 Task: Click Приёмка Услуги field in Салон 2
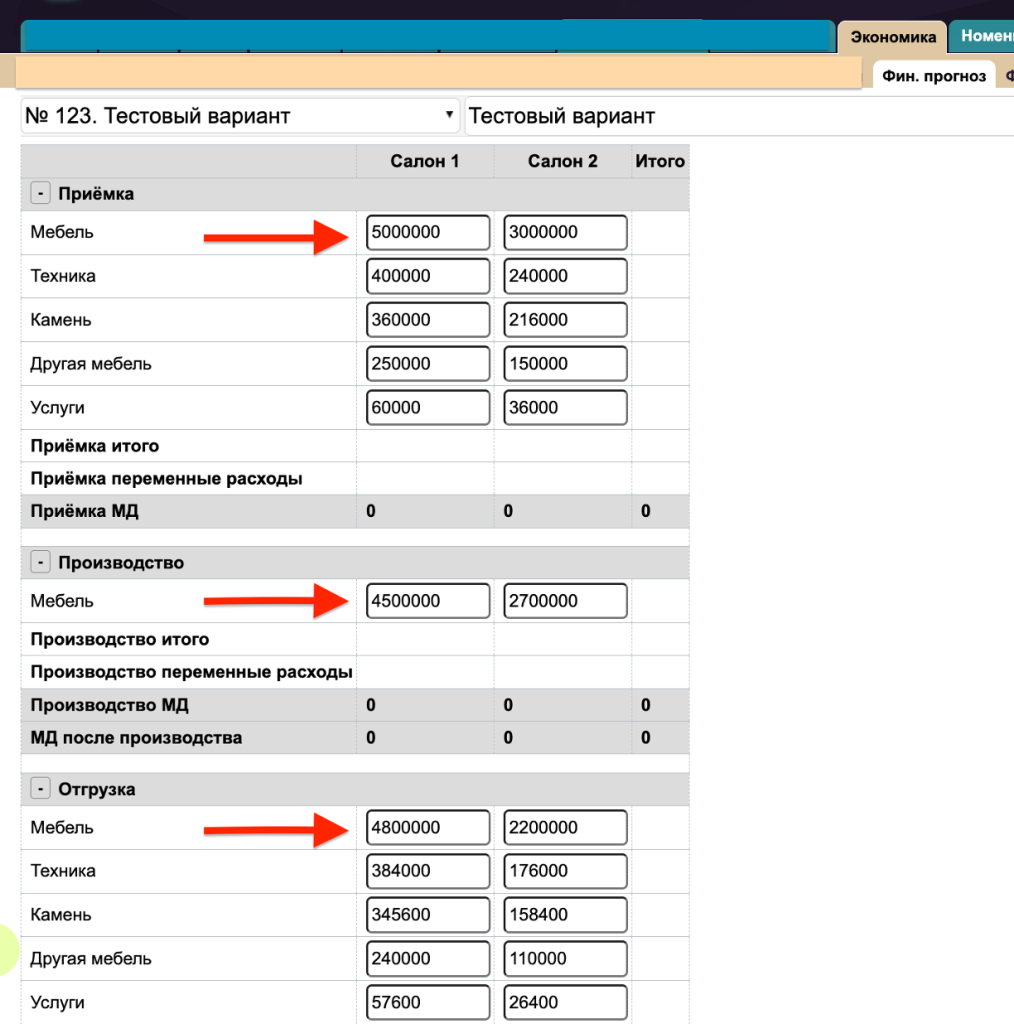[x=565, y=408]
